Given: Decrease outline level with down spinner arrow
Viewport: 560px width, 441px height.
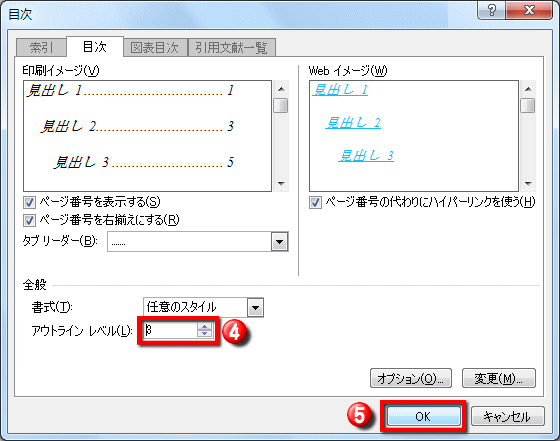Looking at the screenshot, I should [x=204, y=334].
